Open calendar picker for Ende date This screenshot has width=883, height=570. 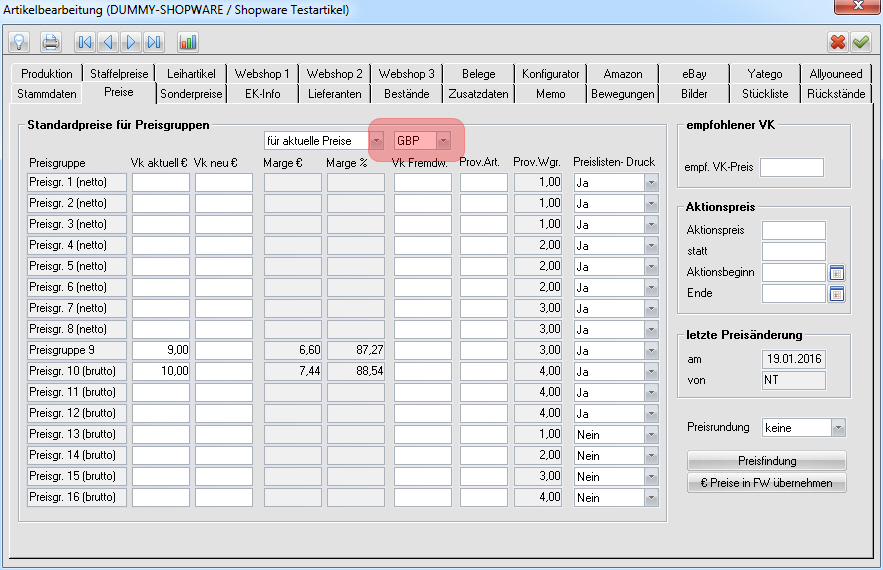point(837,294)
